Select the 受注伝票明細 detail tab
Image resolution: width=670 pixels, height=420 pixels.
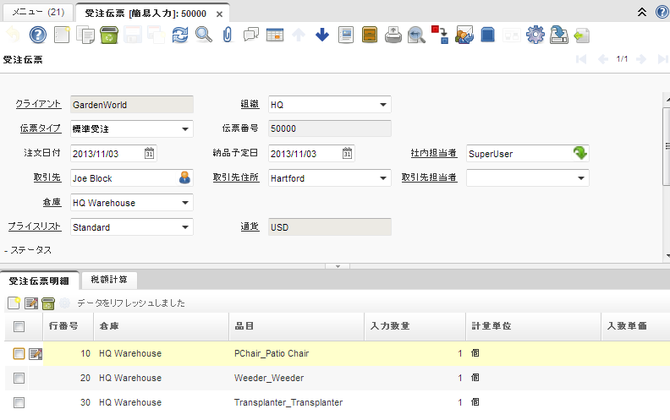(39, 281)
